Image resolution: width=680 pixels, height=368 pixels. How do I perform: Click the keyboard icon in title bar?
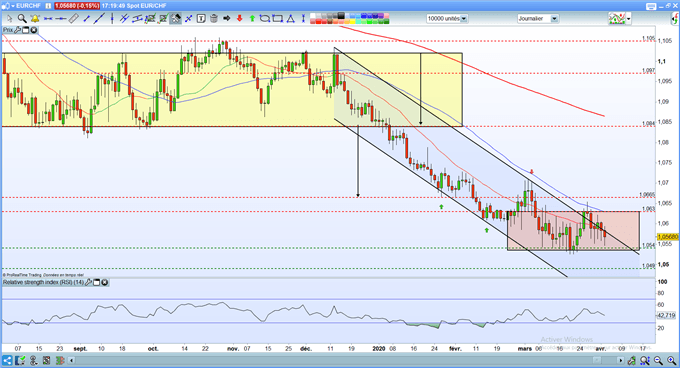651,6
